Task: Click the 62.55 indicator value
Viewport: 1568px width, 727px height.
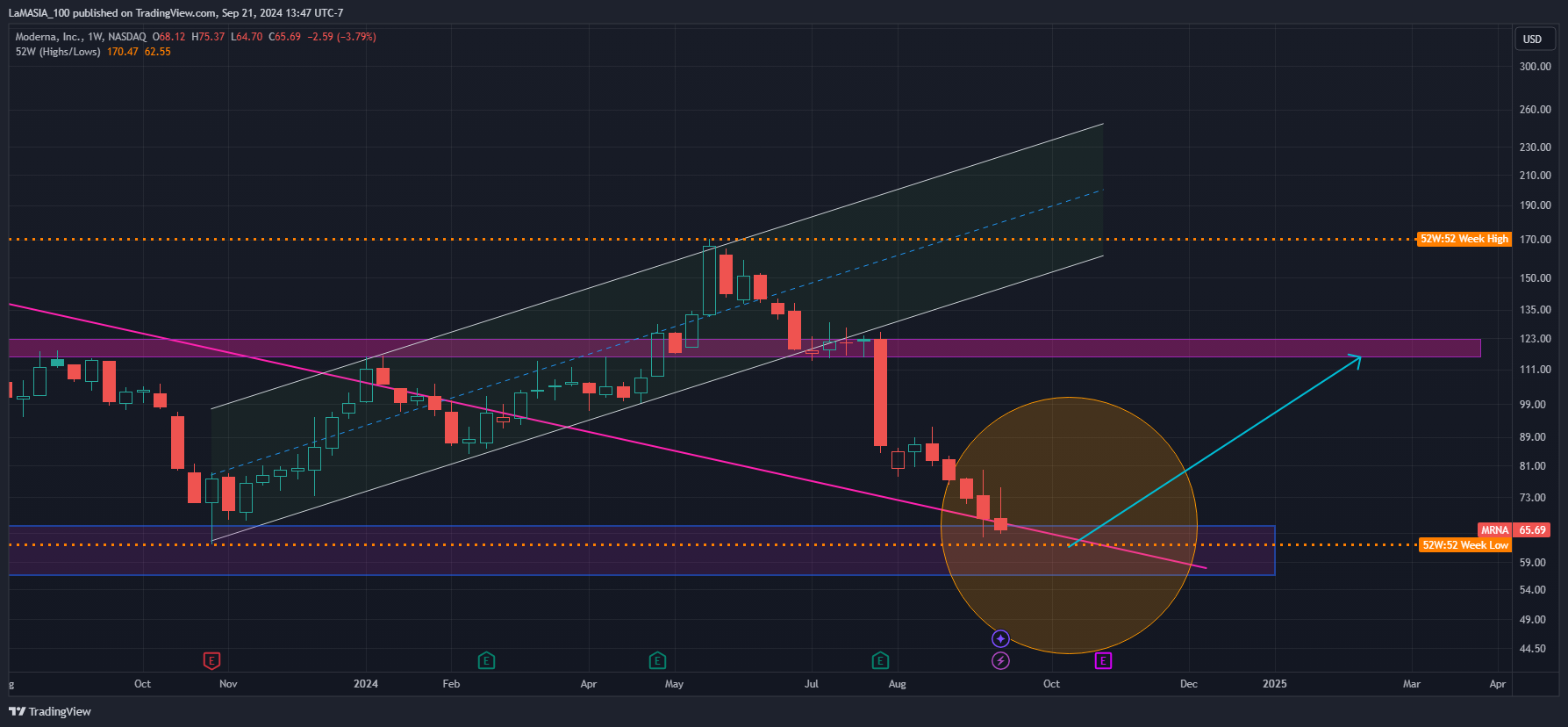Action: coord(158,52)
